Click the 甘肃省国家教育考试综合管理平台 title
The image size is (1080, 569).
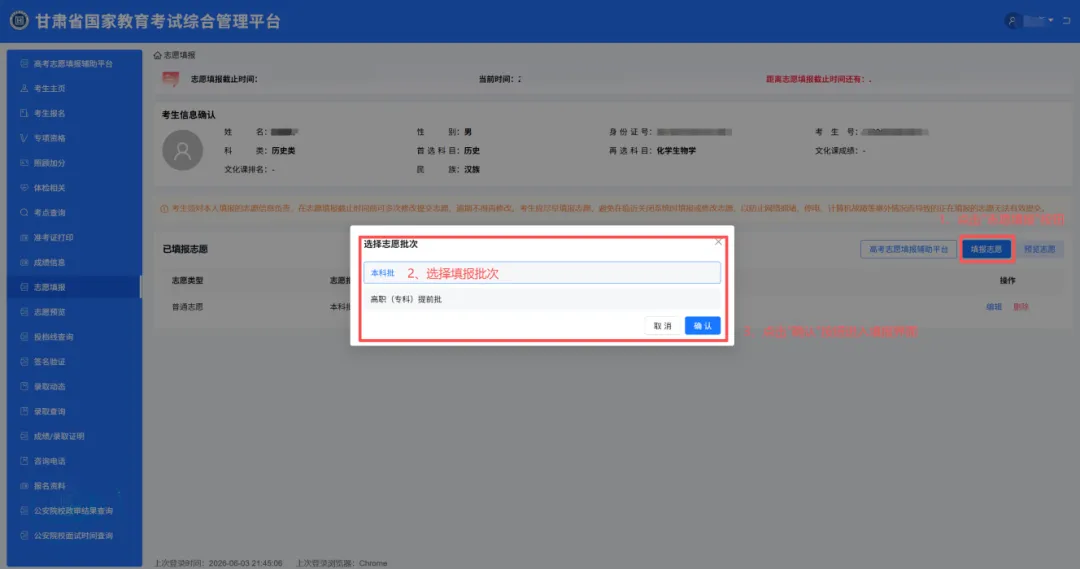click(158, 21)
